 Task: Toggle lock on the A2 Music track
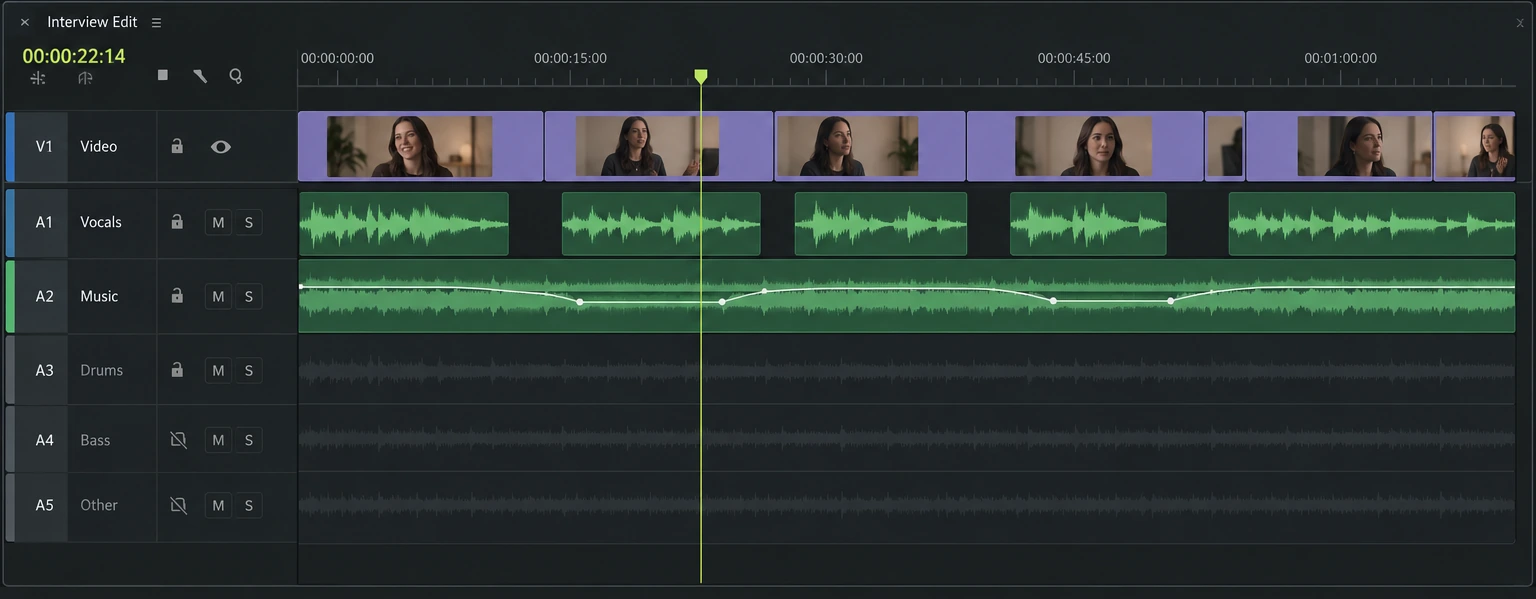(x=177, y=296)
